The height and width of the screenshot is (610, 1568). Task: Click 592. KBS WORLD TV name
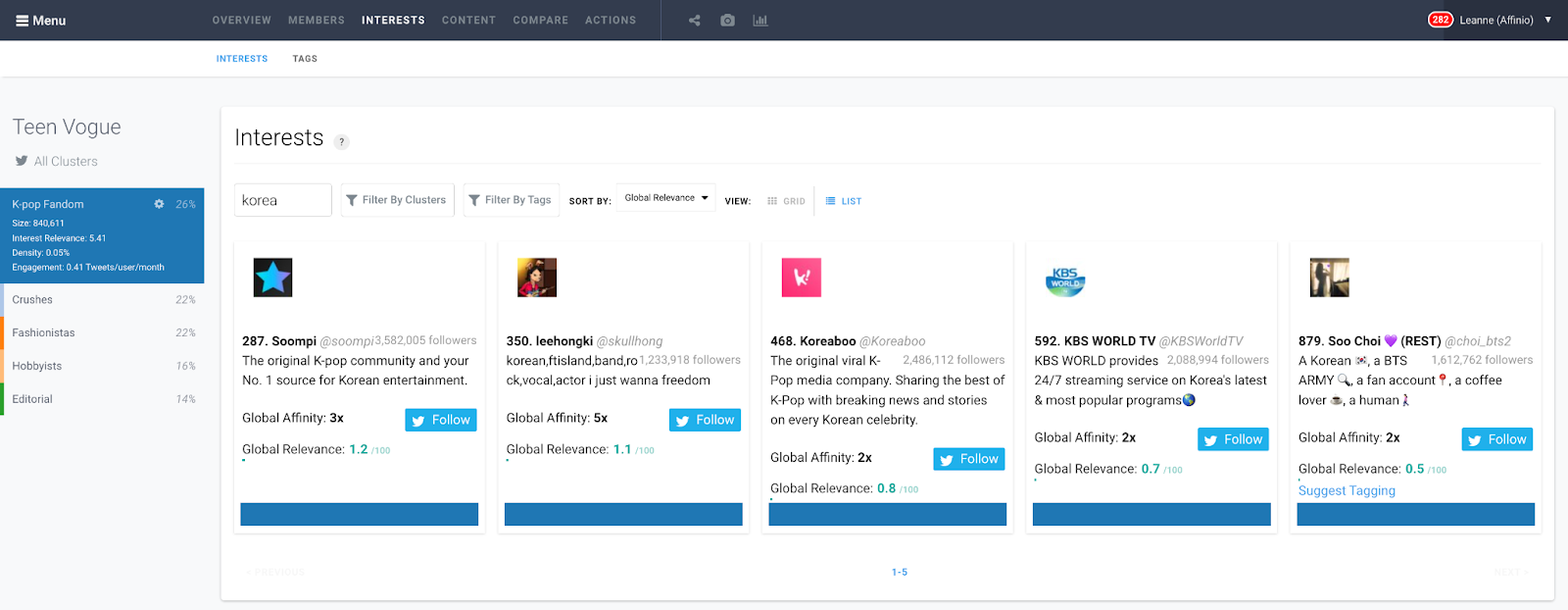pos(1095,341)
